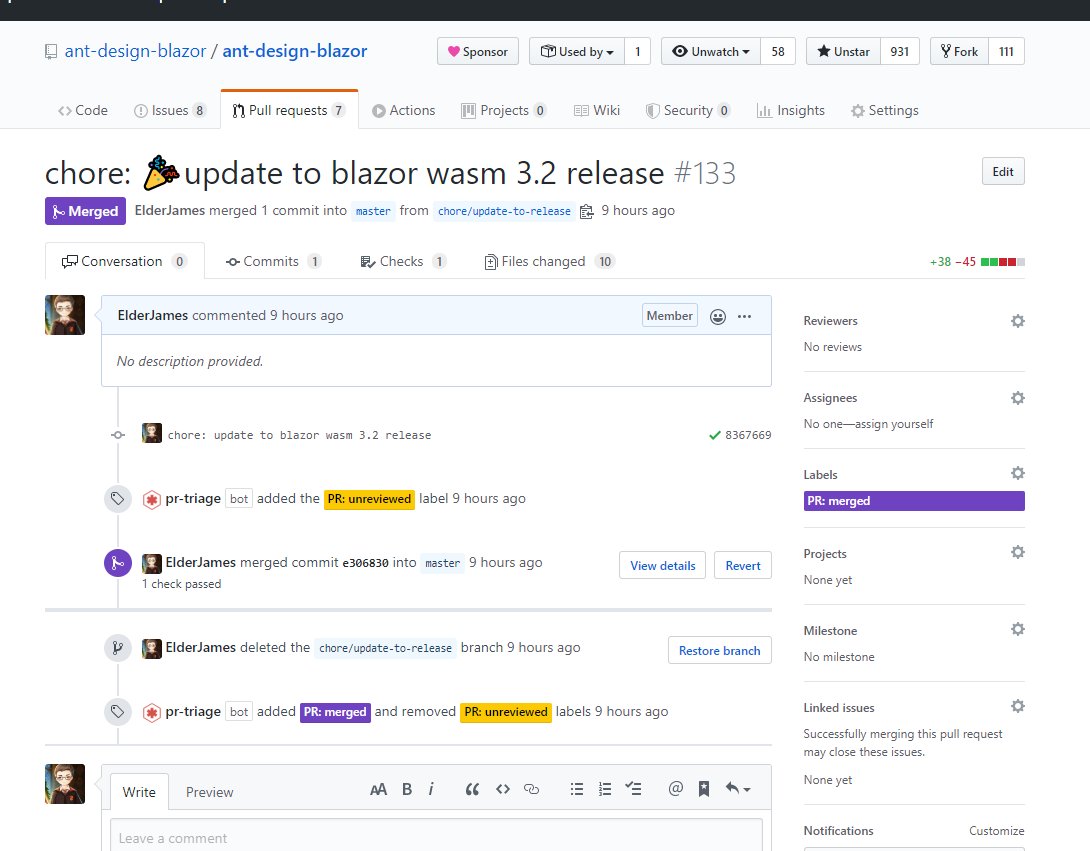The height and width of the screenshot is (851, 1090).
Task: Open the comment's three-dot options menu
Action: [745, 316]
